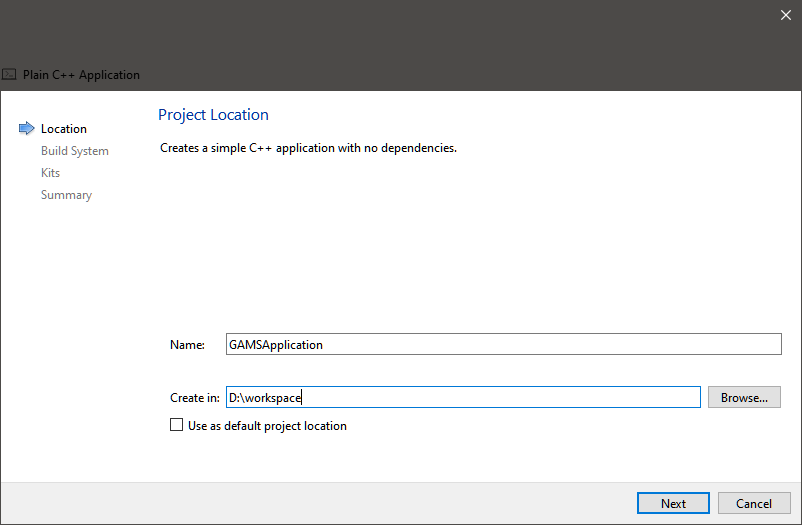Click the 'Name:' field label
The width and height of the screenshot is (802, 525).
(x=187, y=345)
